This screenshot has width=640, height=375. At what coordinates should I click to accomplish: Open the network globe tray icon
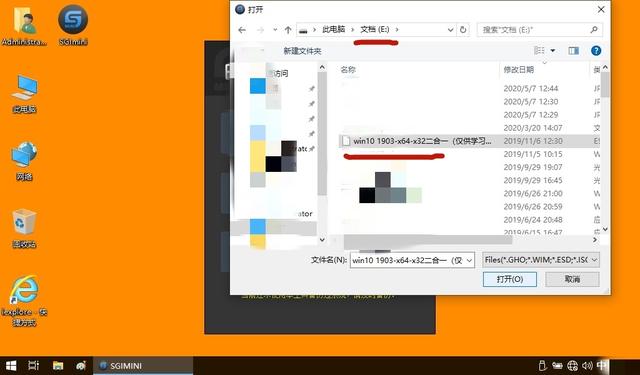point(572,366)
